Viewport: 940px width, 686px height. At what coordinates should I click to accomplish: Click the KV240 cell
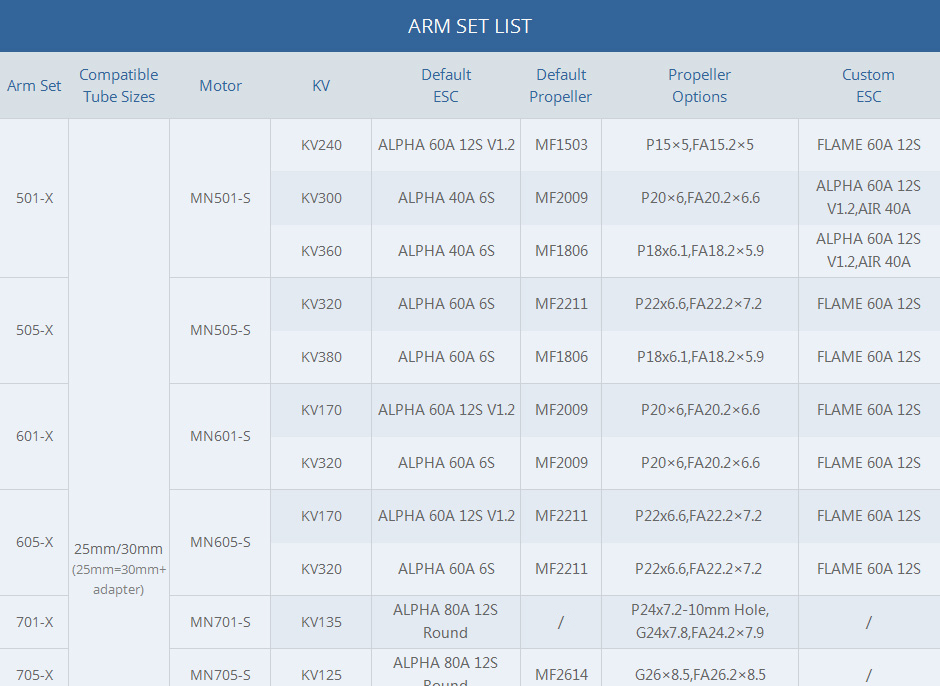[321, 145]
